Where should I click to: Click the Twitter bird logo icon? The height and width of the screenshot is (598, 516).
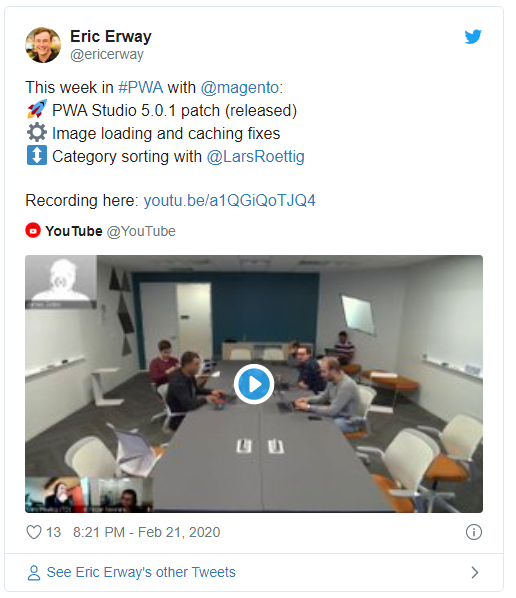click(x=473, y=37)
